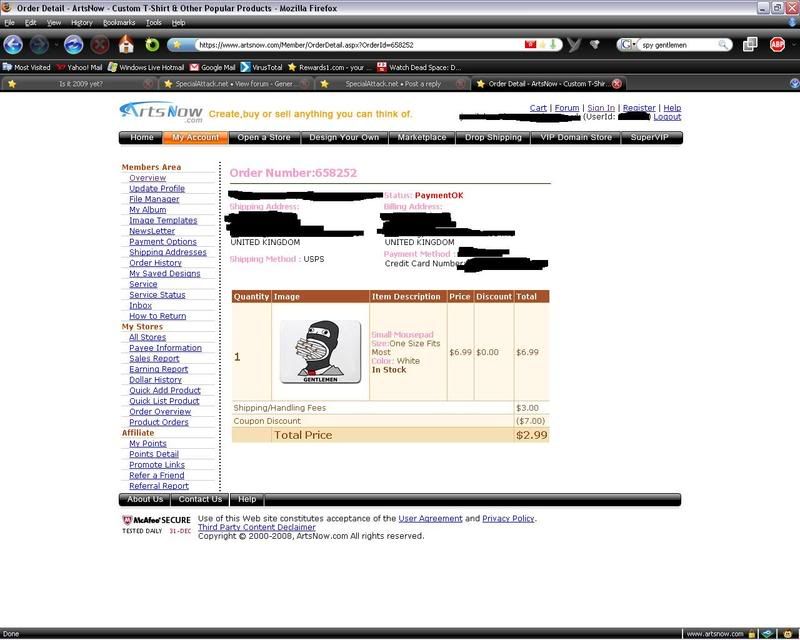This screenshot has height=640, width=800.
Task: Open the Marketplace navigation tab
Action: pos(422,137)
